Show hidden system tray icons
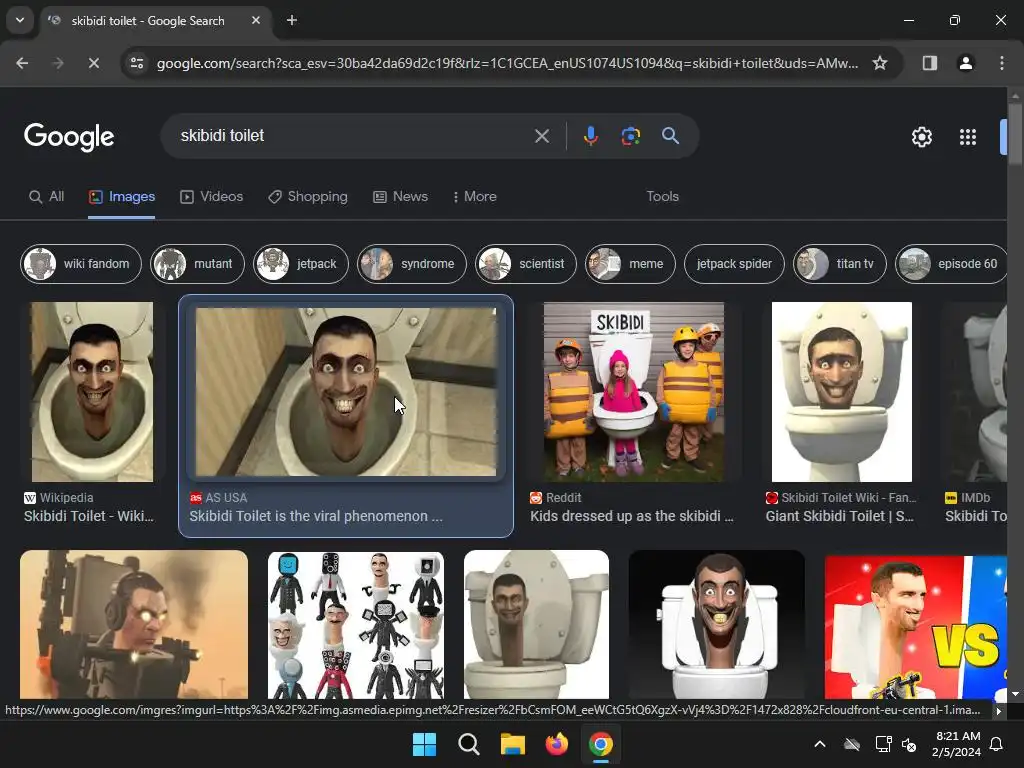Screen dimensions: 1024x768 coord(820,744)
